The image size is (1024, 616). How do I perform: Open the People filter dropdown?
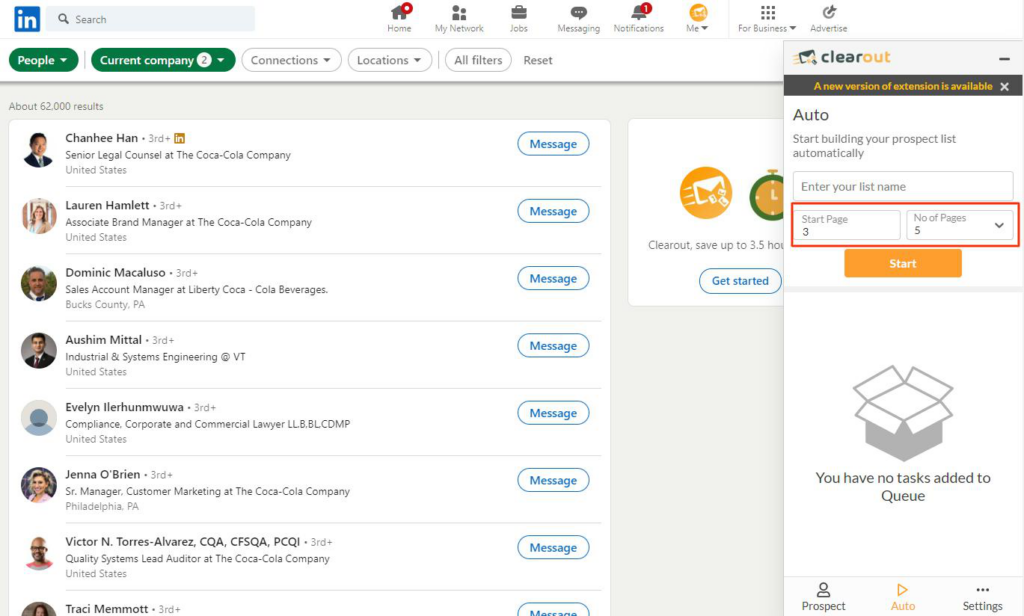coord(43,60)
